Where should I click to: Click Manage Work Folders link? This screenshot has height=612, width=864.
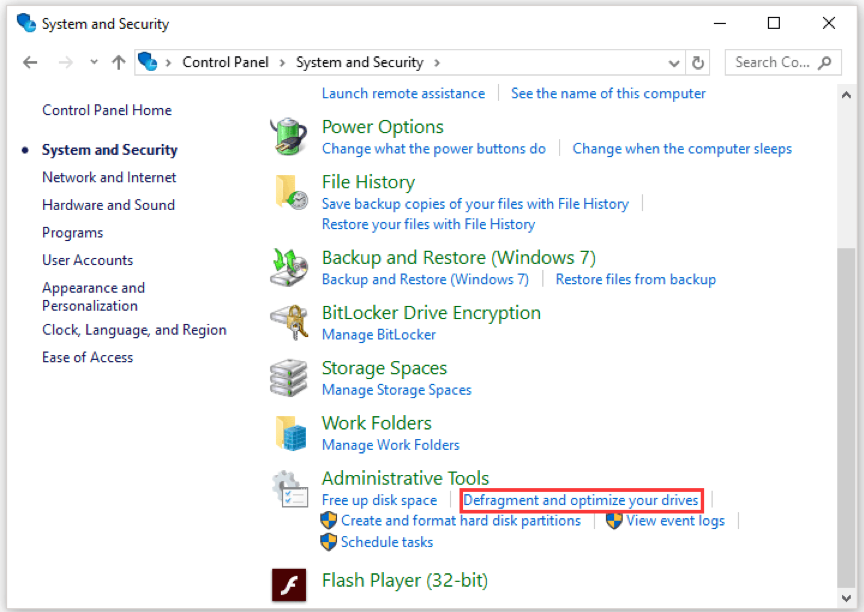[391, 445]
